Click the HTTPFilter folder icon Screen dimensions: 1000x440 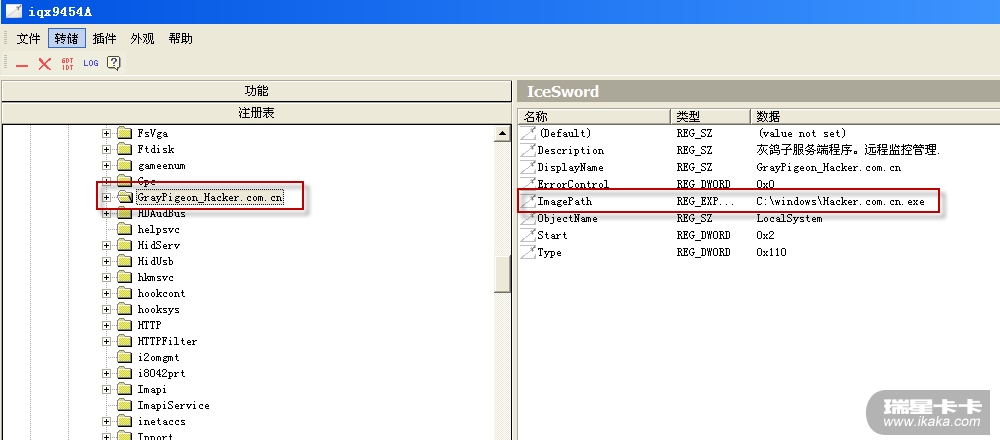(x=124, y=341)
